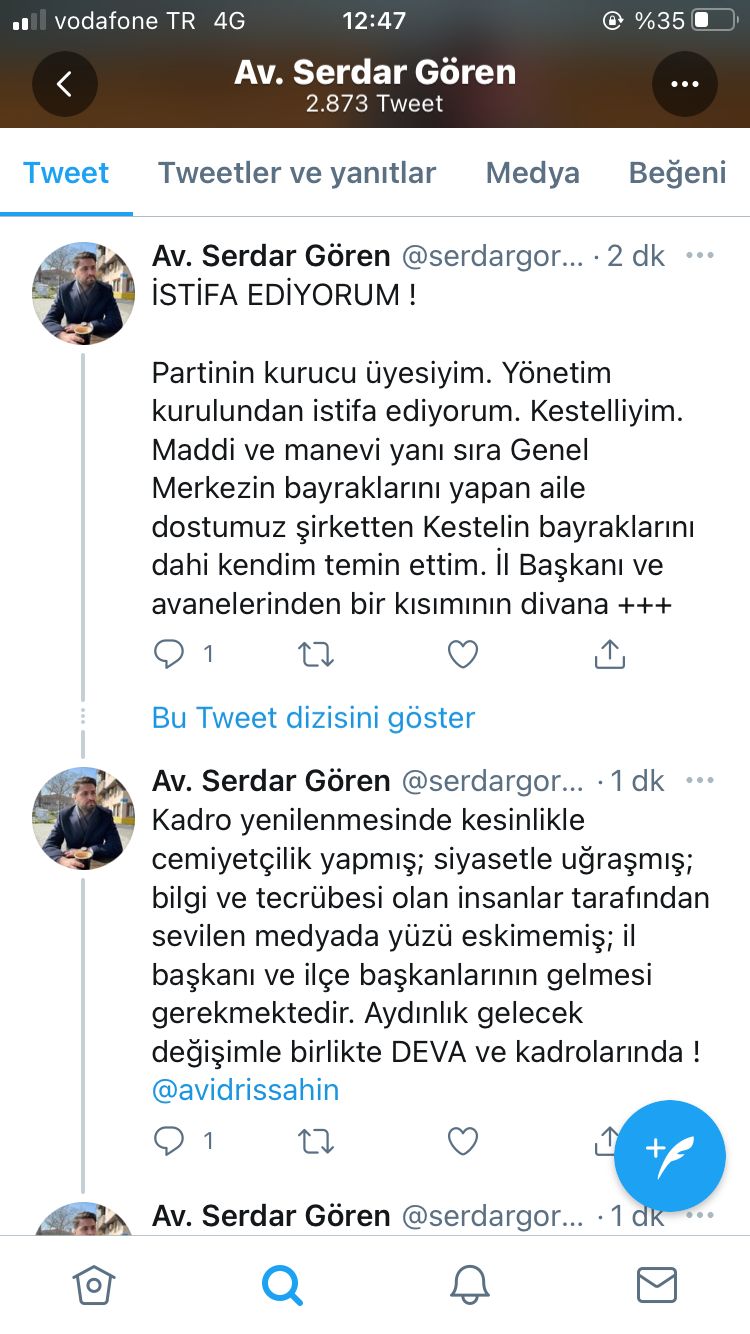Viewport: 750px width, 1334px height.
Task: Switch to Tweetler ve yanıtlar tab
Action: [x=297, y=173]
